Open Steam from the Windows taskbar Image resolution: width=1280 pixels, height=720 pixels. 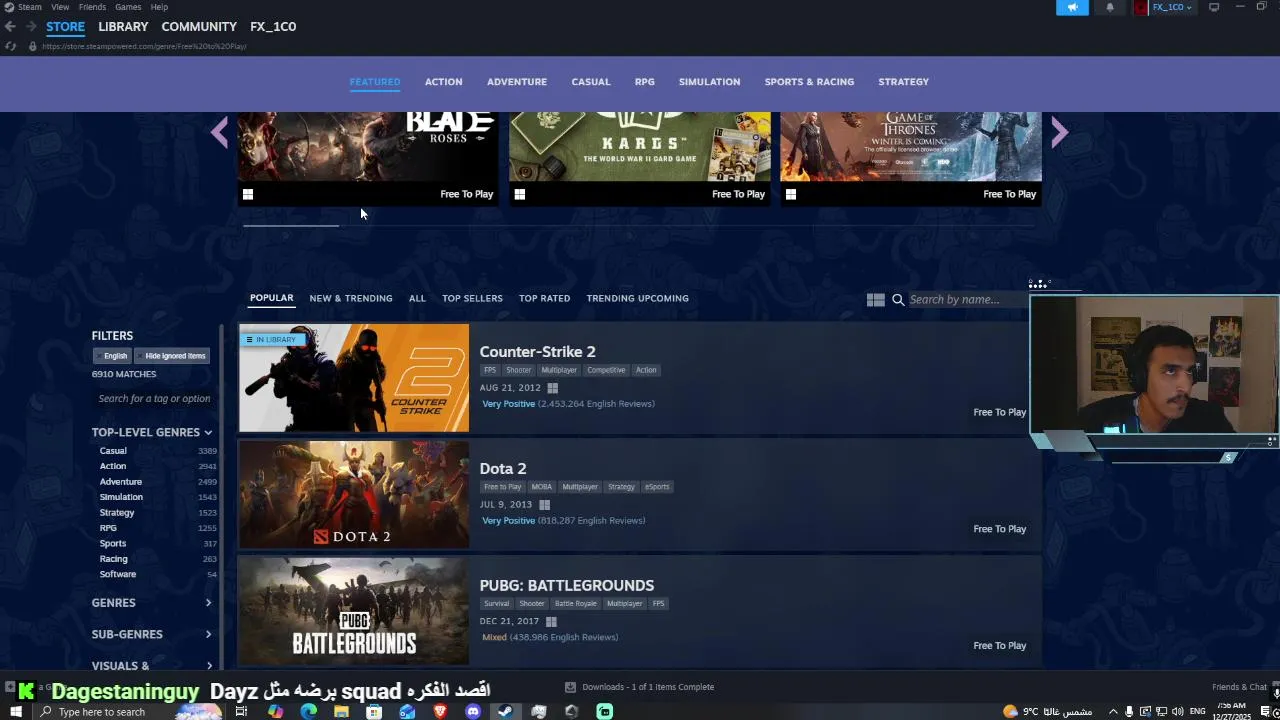pos(506,712)
